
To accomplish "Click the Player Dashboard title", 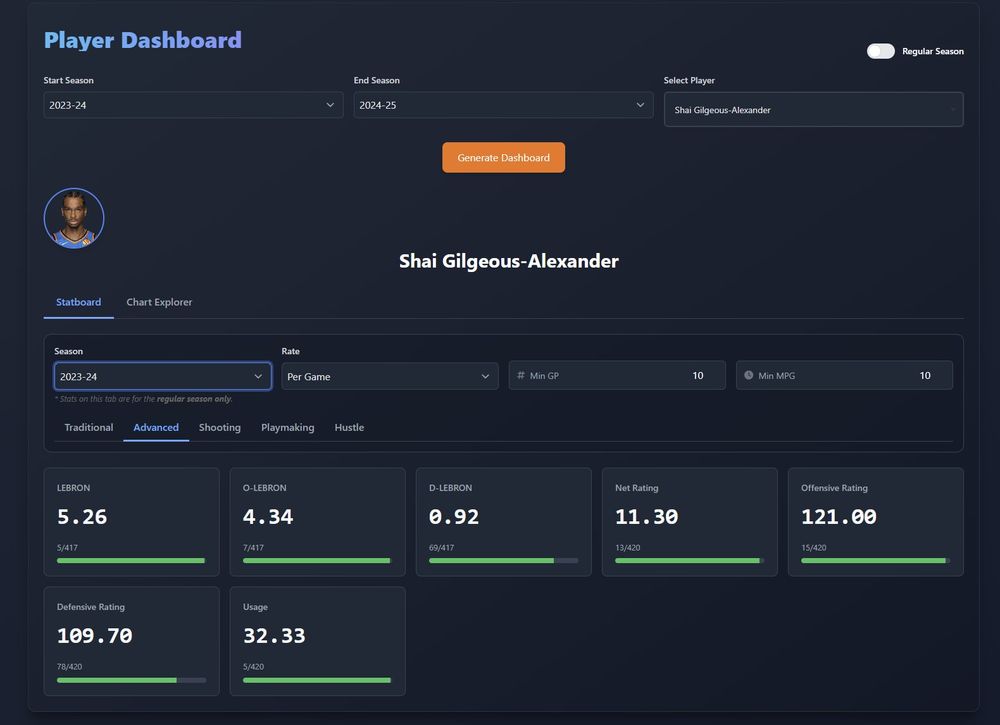I will pos(143,40).
